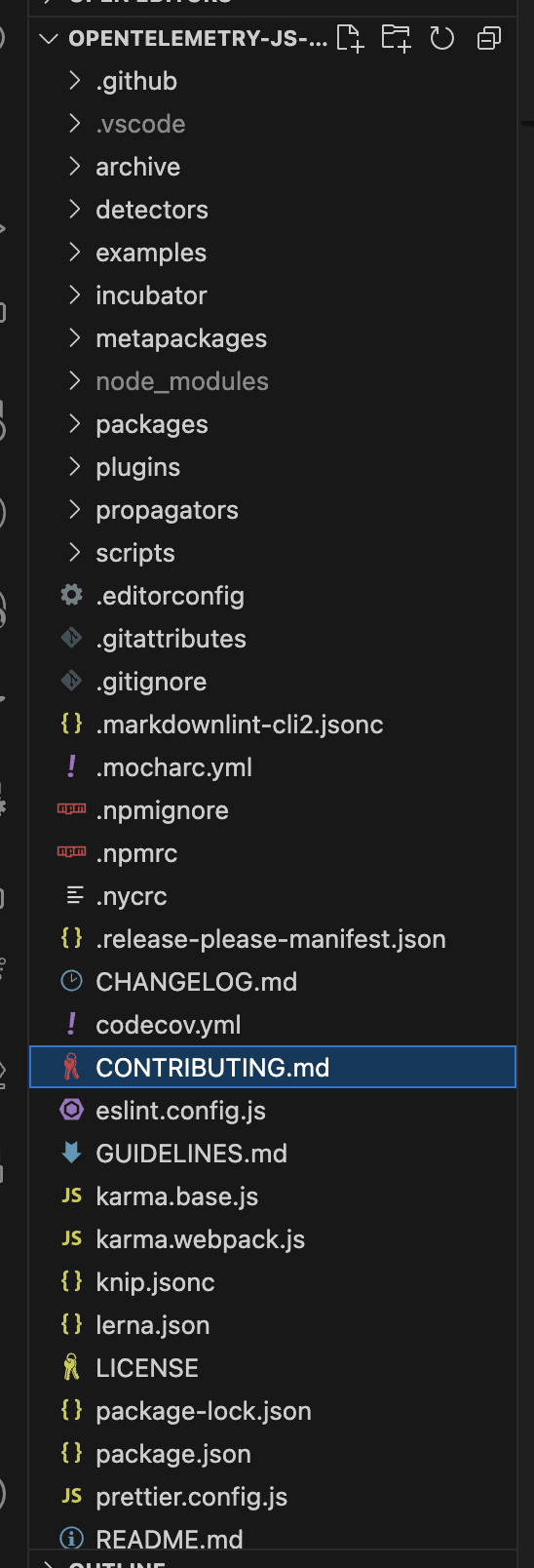Image resolution: width=534 pixels, height=1568 pixels.
Task: Open the package.json file
Action: (273, 1454)
